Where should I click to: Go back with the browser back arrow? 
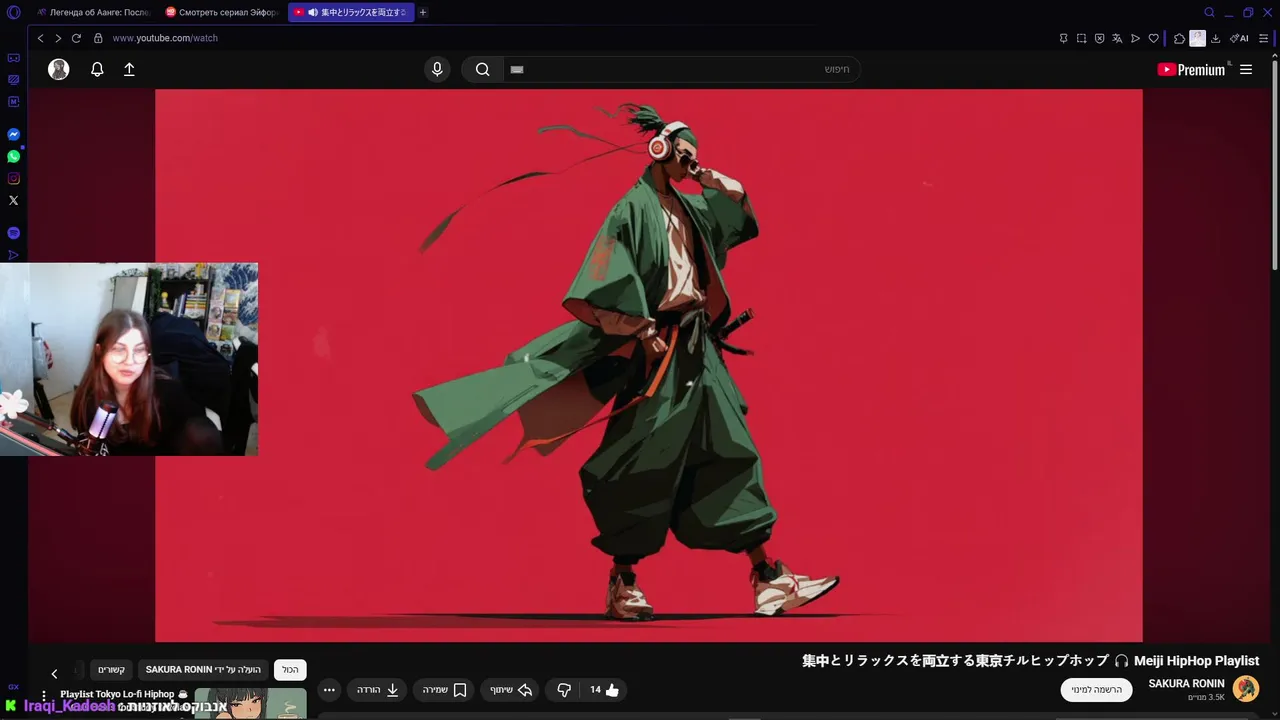click(41, 38)
